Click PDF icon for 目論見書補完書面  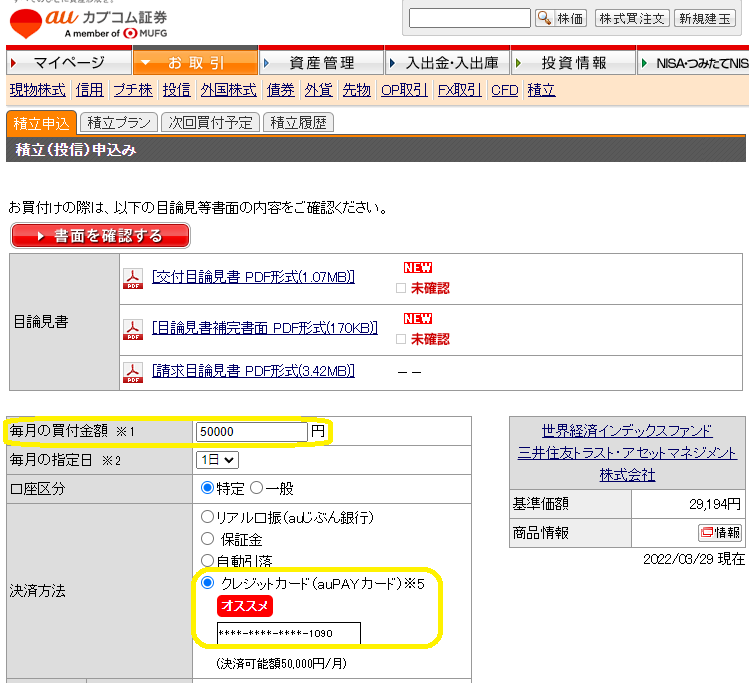tap(133, 330)
